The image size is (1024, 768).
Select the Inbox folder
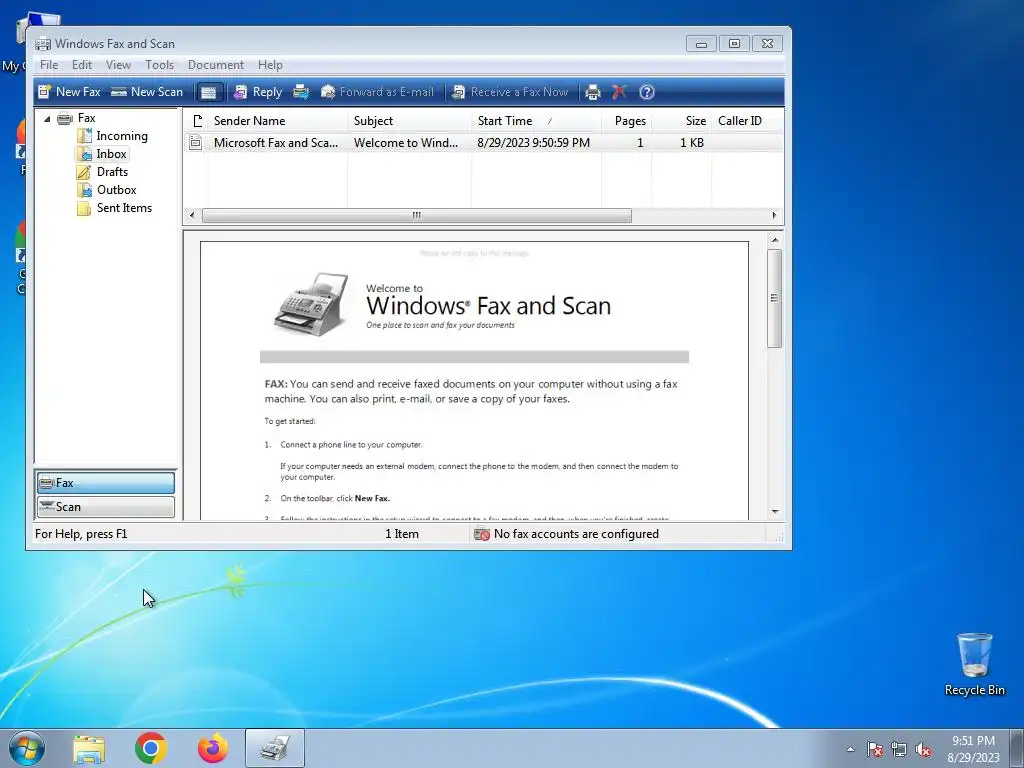(x=102, y=154)
